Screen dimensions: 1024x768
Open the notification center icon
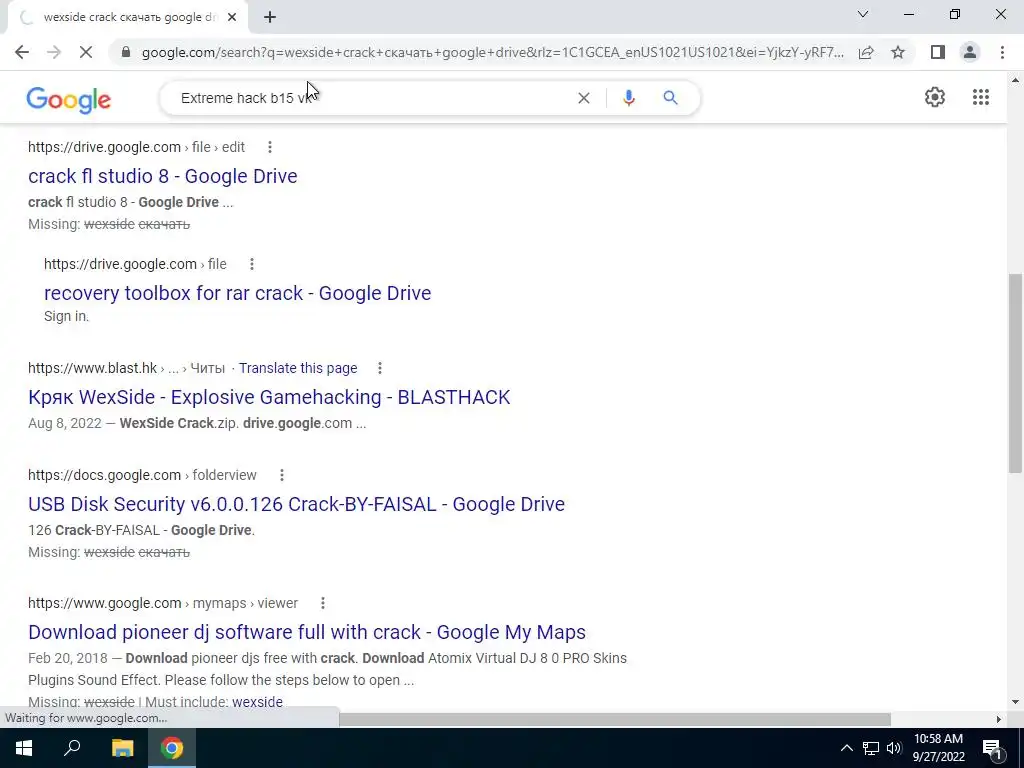point(991,748)
